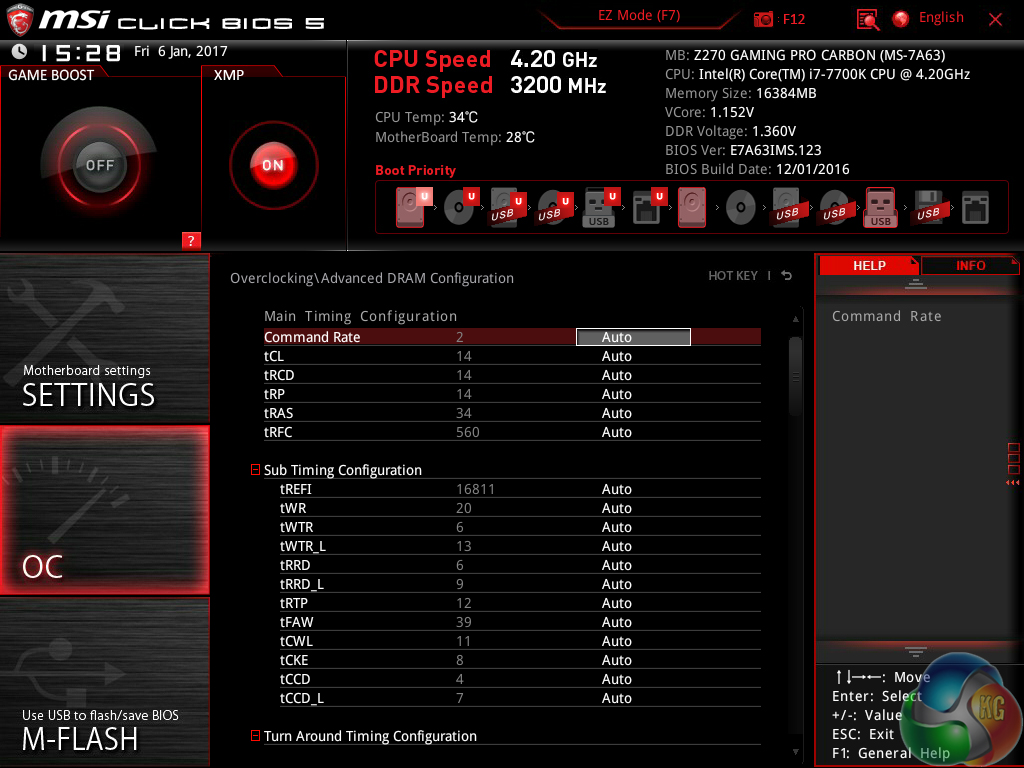
Task: Click the tREFI value 16811
Action: coord(475,489)
